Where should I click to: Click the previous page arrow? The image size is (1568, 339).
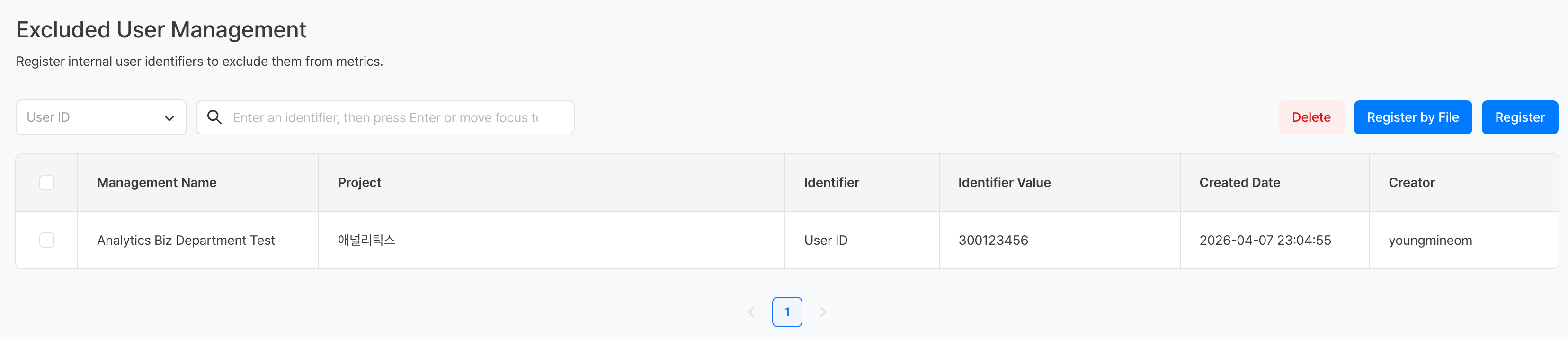752,312
